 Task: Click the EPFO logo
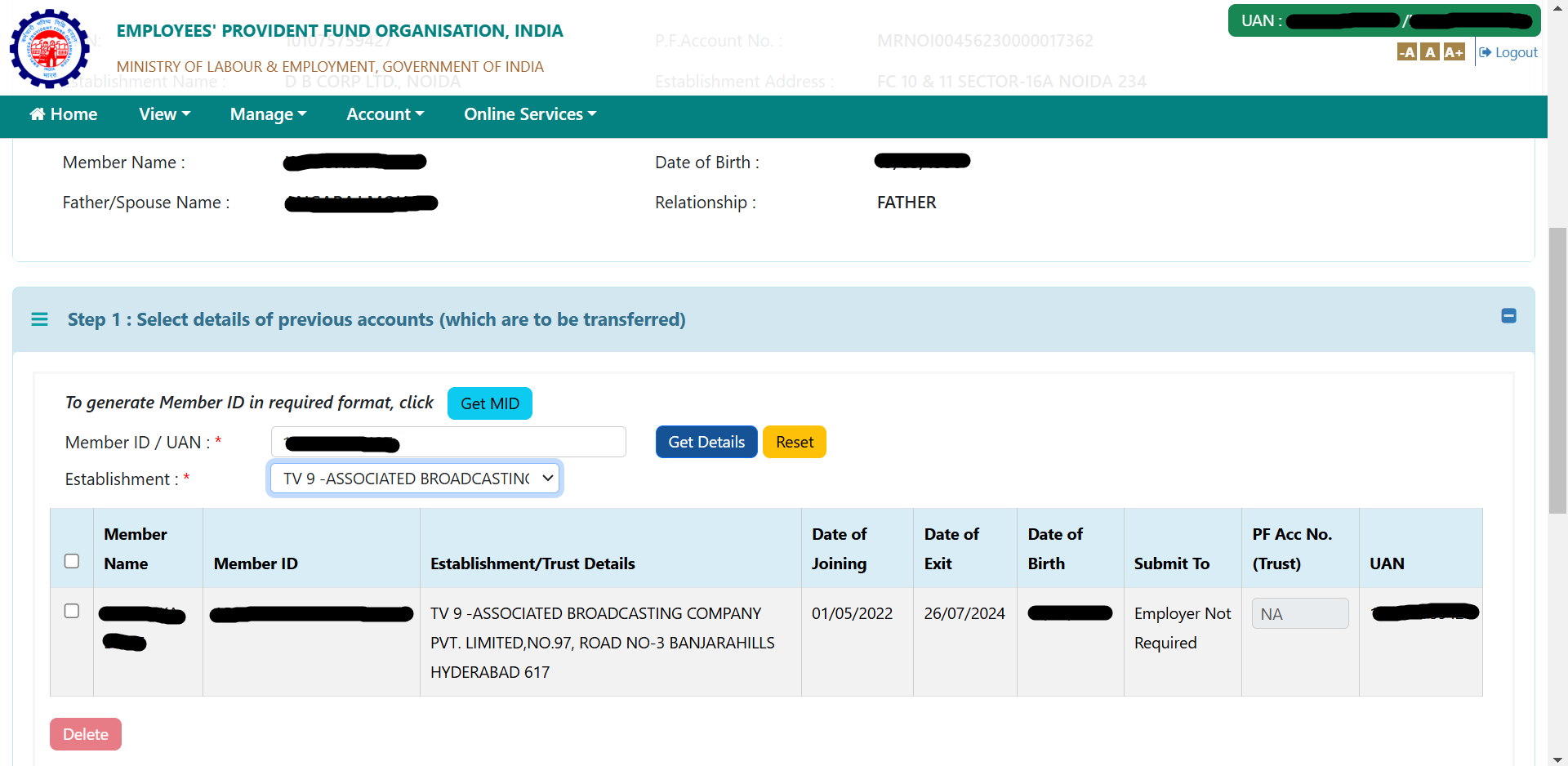tap(50, 49)
